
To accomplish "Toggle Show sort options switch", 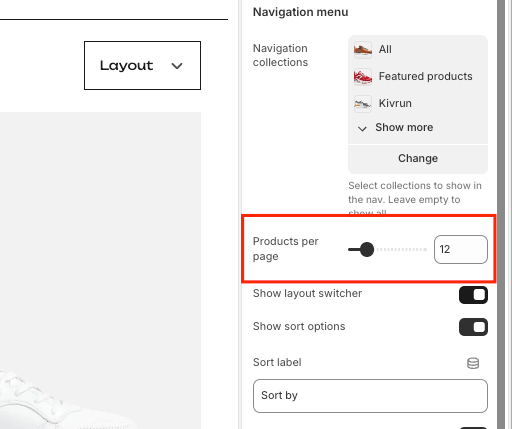I will coord(473,327).
